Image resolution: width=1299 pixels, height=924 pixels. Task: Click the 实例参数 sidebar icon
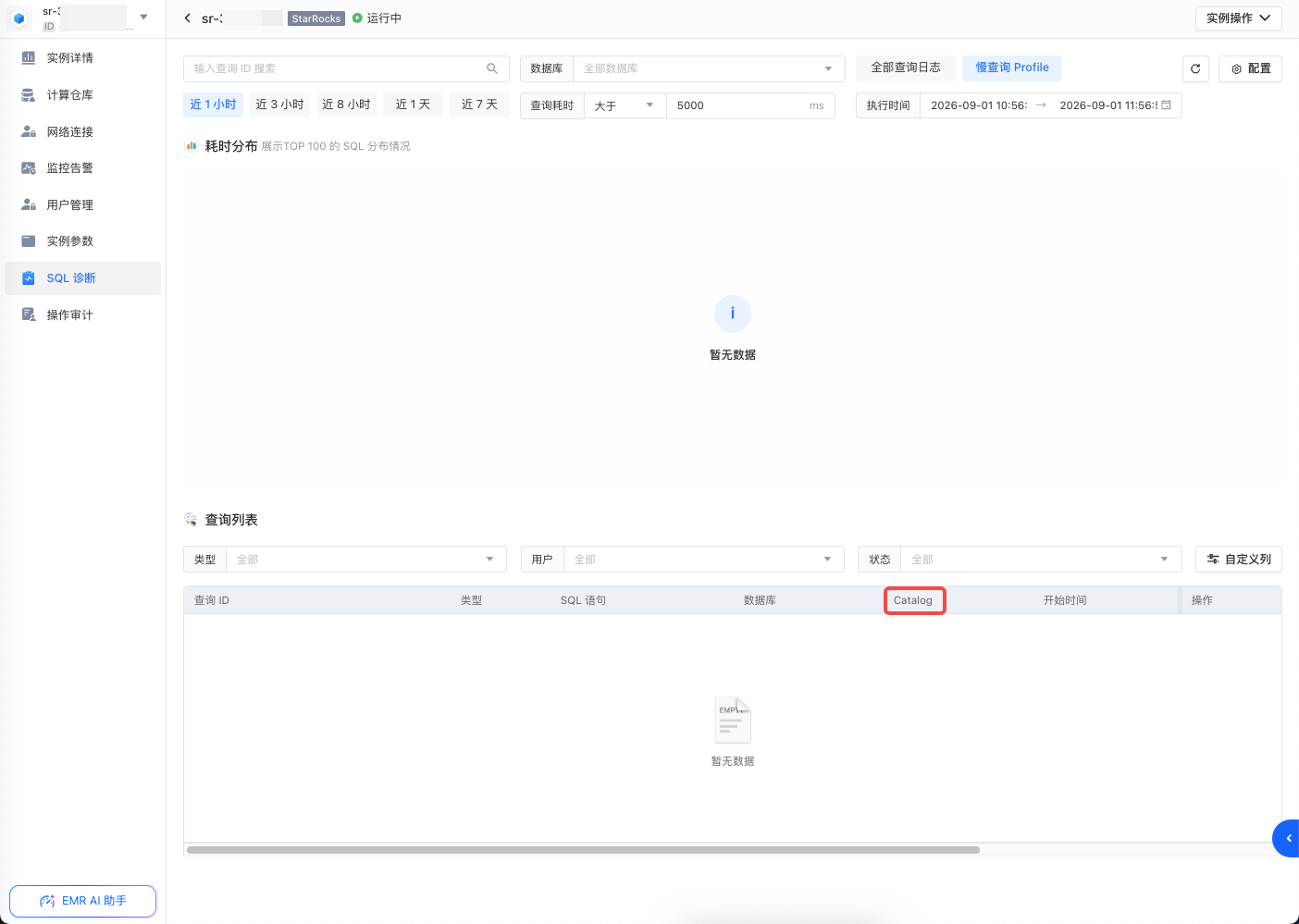pos(29,240)
